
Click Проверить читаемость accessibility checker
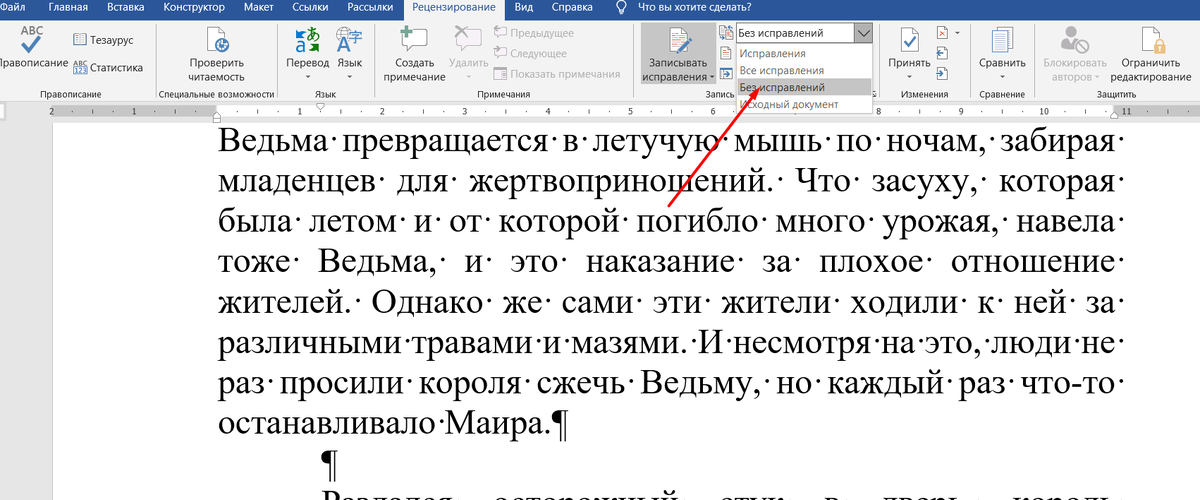[216, 54]
